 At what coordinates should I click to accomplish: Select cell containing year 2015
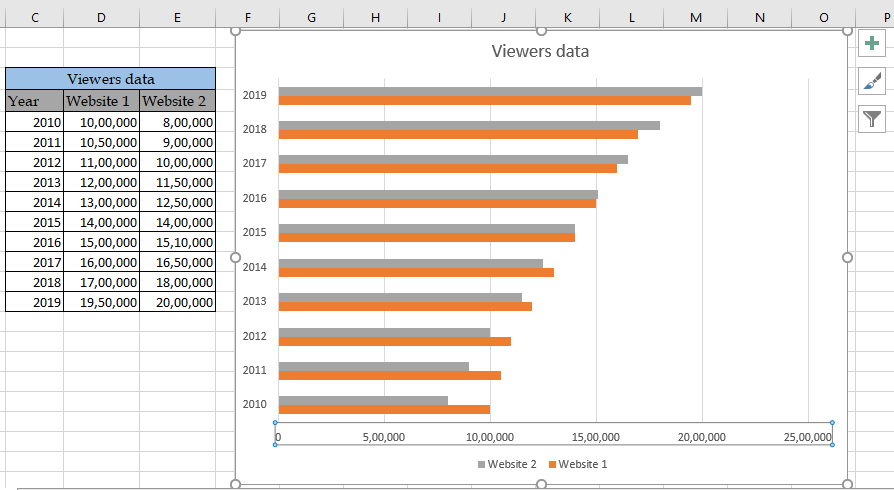[x=34, y=222]
